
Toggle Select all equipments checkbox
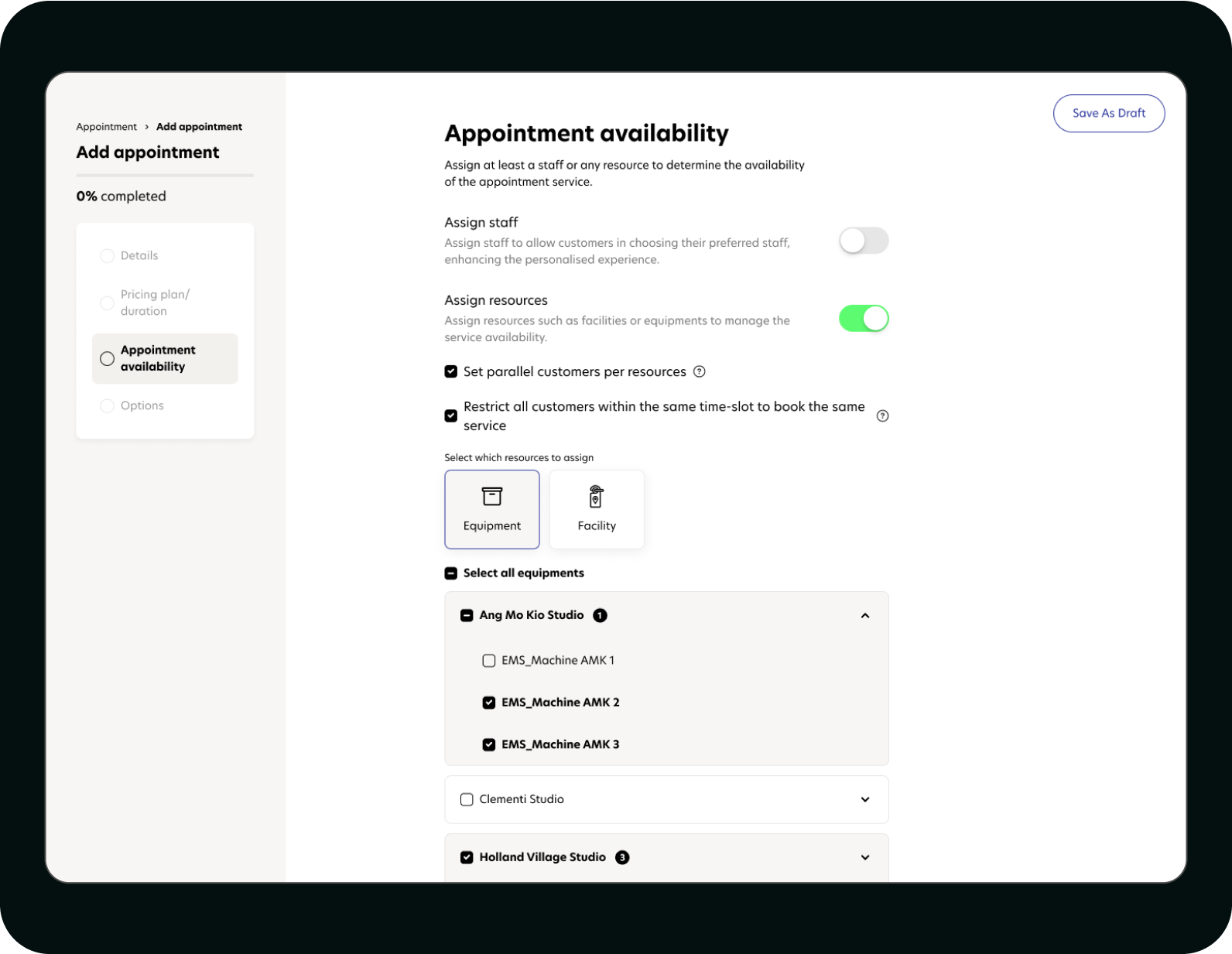click(x=451, y=573)
